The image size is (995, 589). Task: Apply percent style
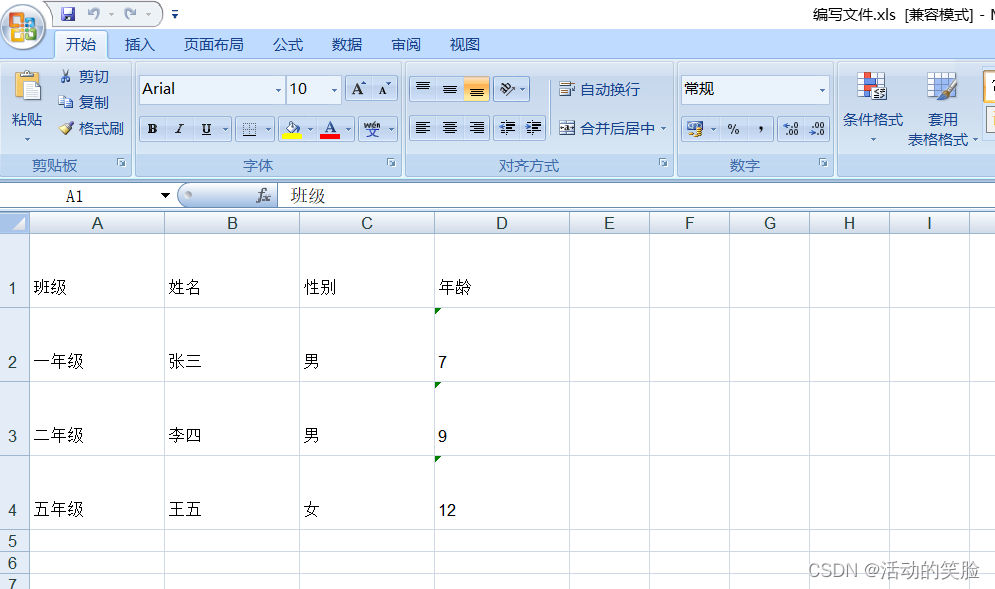[x=734, y=129]
